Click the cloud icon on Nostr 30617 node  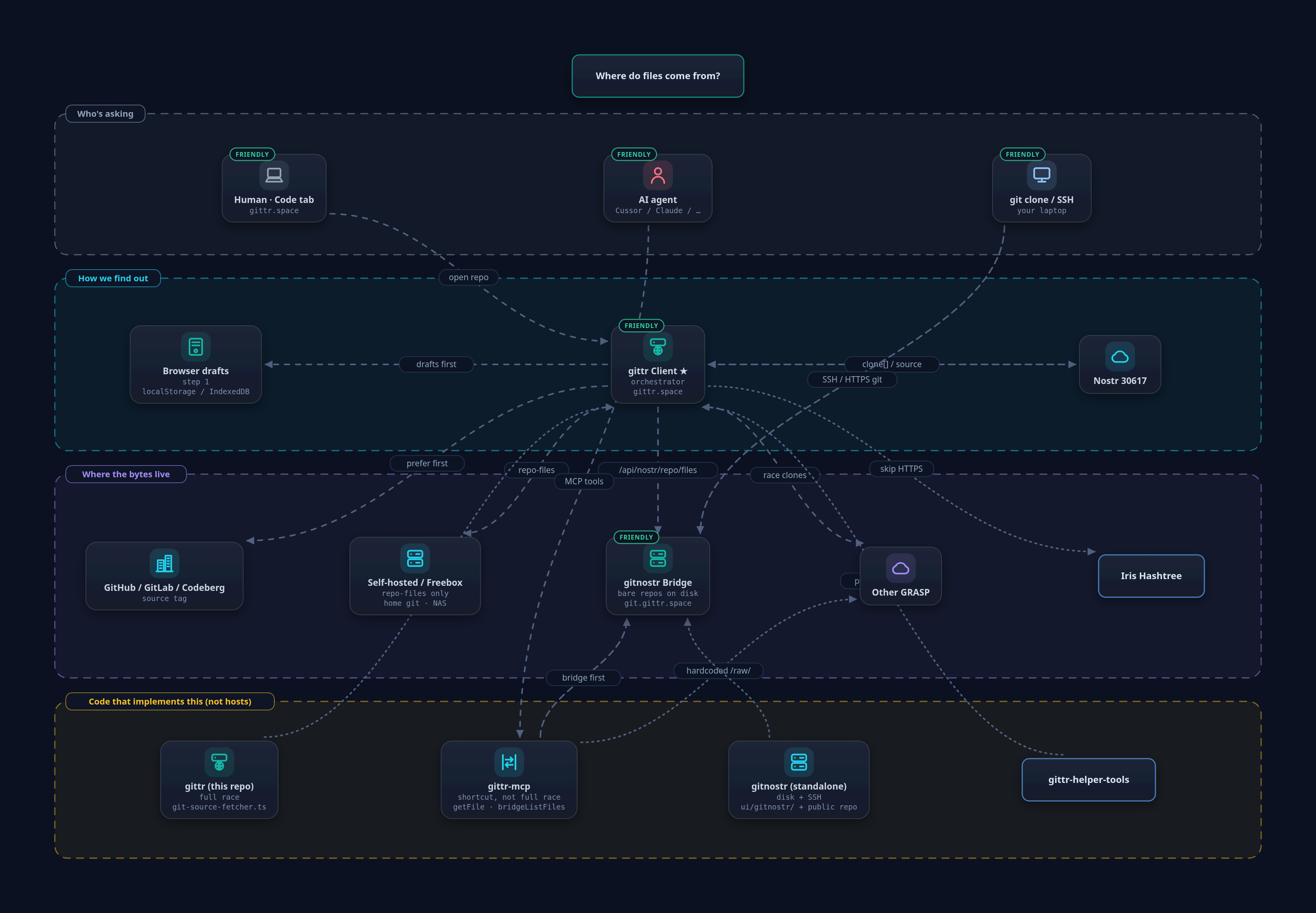[1119, 357]
